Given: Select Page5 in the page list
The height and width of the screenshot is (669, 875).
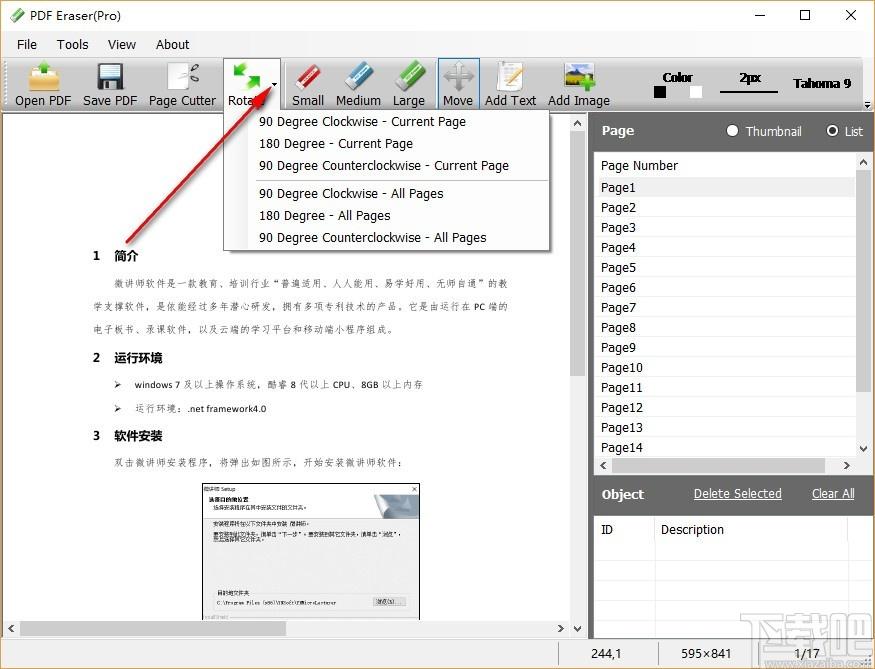Looking at the screenshot, I should [727, 268].
